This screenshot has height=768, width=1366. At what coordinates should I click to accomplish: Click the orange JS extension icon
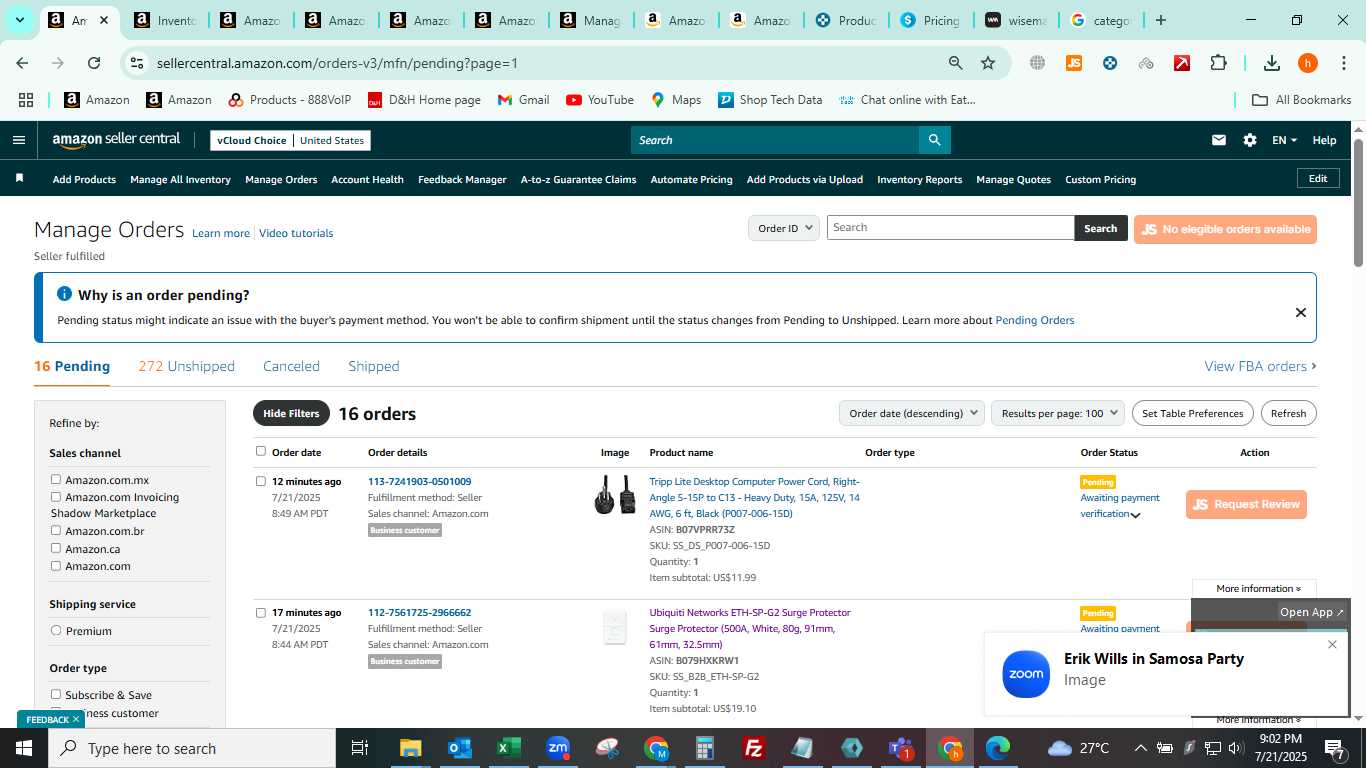pyautogui.click(x=1074, y=63)
